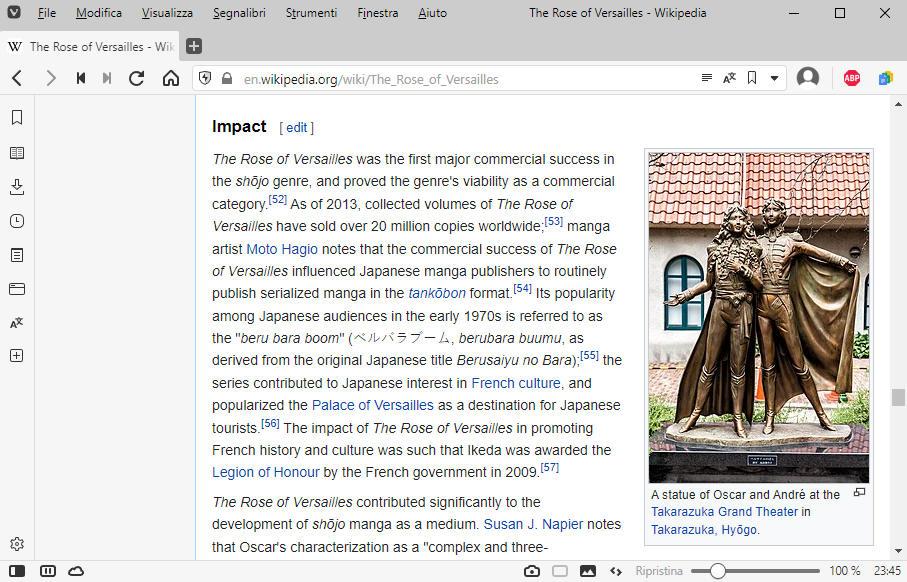View site security padlock info
This screenshot has width=907, height=582.
coord(227,78)
